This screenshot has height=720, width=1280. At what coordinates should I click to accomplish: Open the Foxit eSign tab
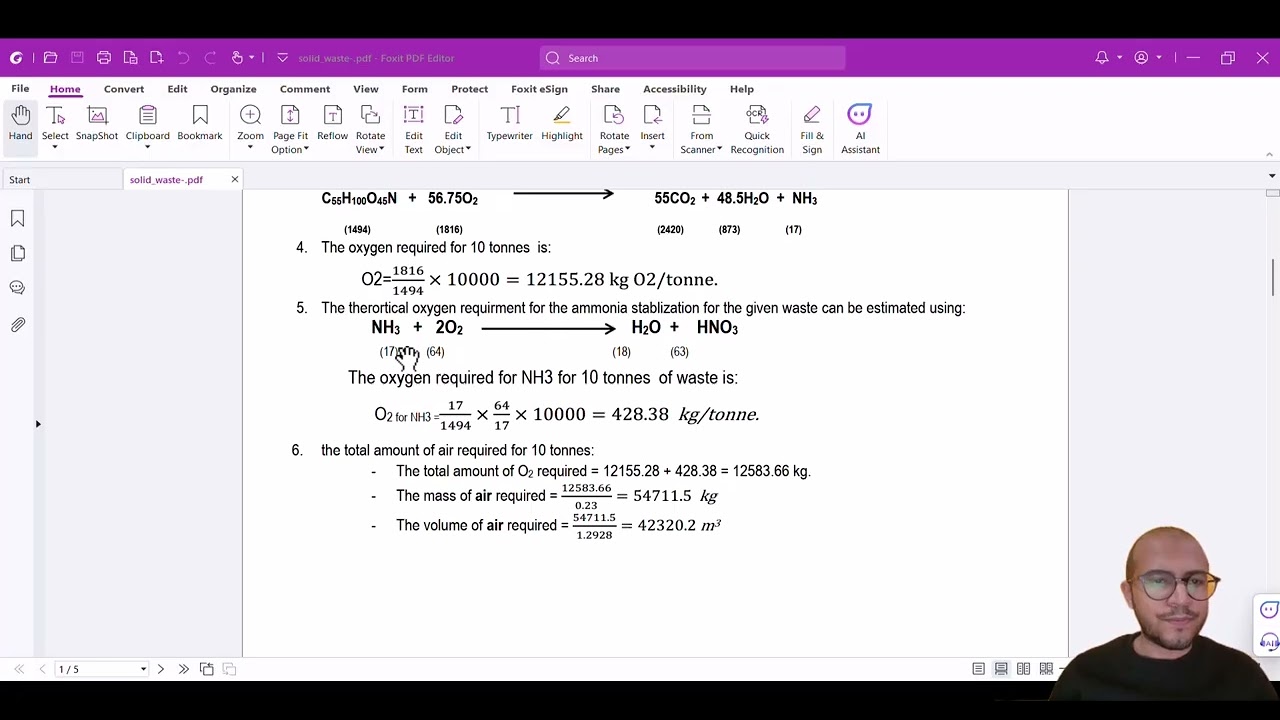[539, 89]
